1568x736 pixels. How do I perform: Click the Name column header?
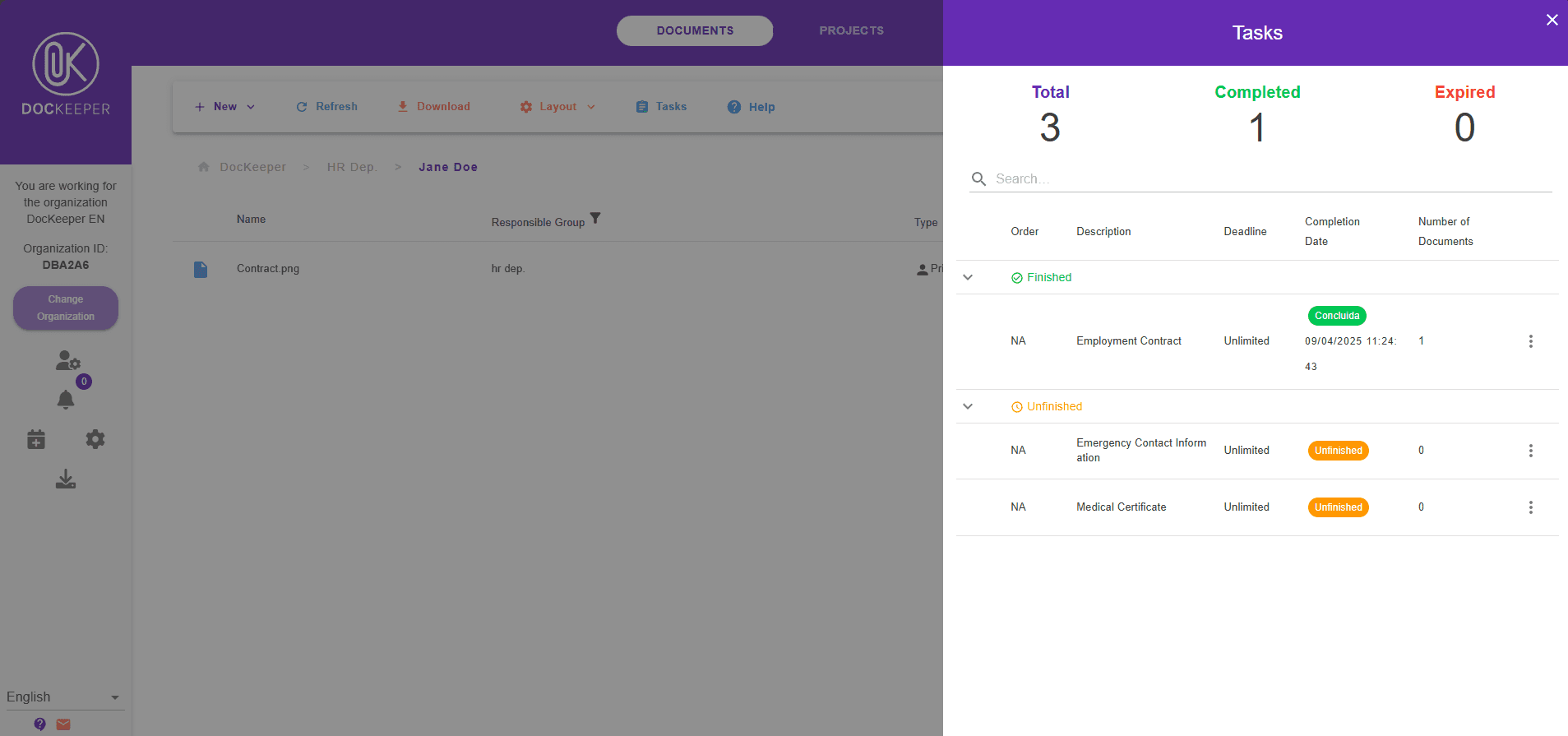251,220
